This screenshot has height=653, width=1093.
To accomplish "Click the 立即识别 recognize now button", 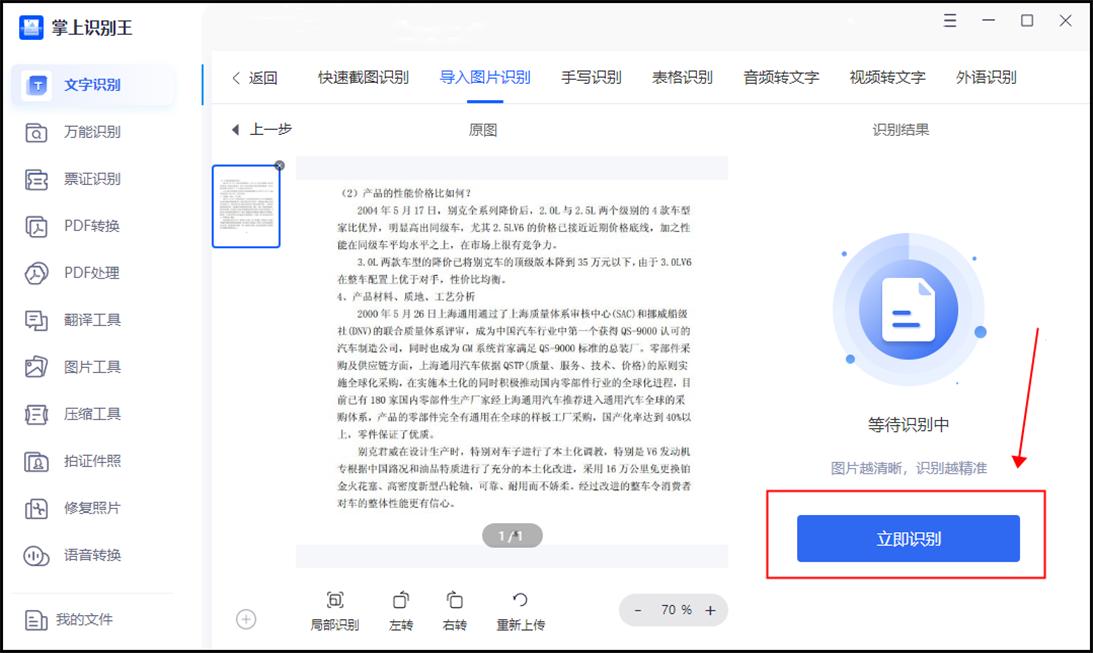I will (908, 537).
